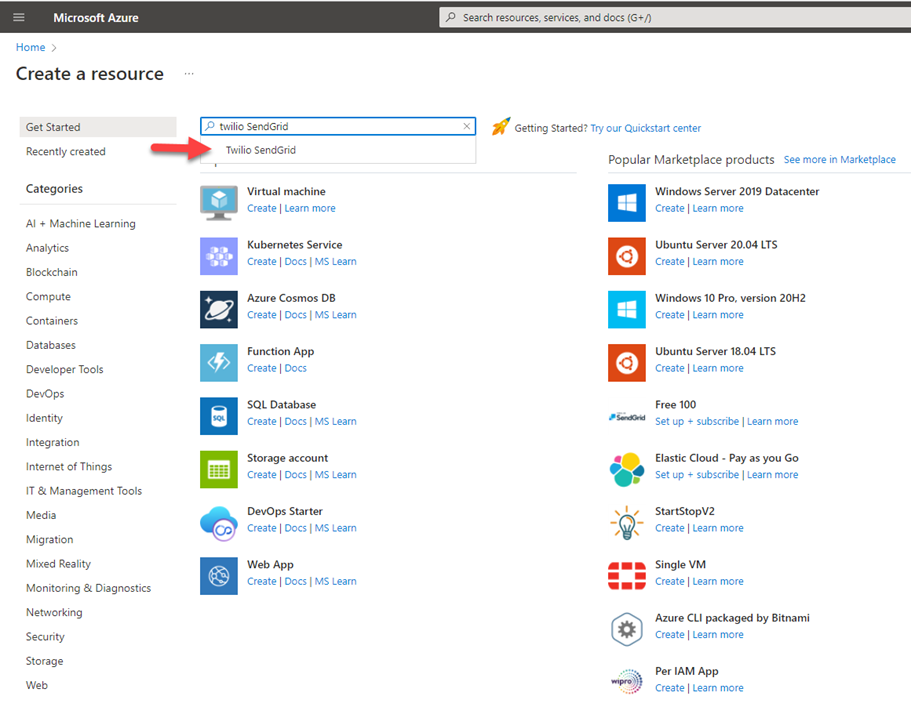Click the Quickstart rocket icon
The image size is (911, 707).
click(500, 126)
